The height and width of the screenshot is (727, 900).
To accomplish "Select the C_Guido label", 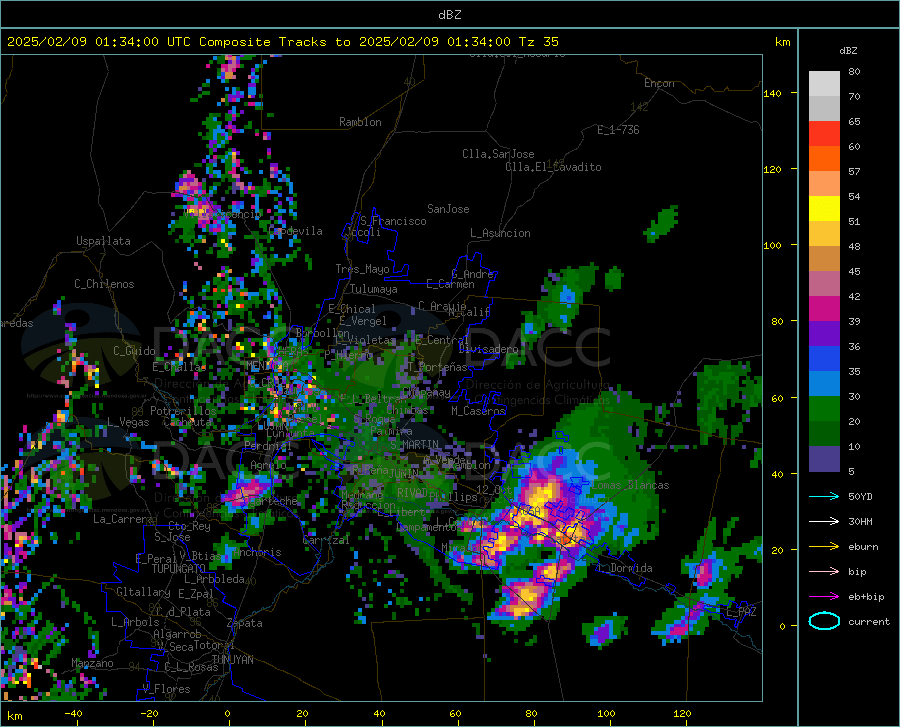I will click(x=134, y=351).
